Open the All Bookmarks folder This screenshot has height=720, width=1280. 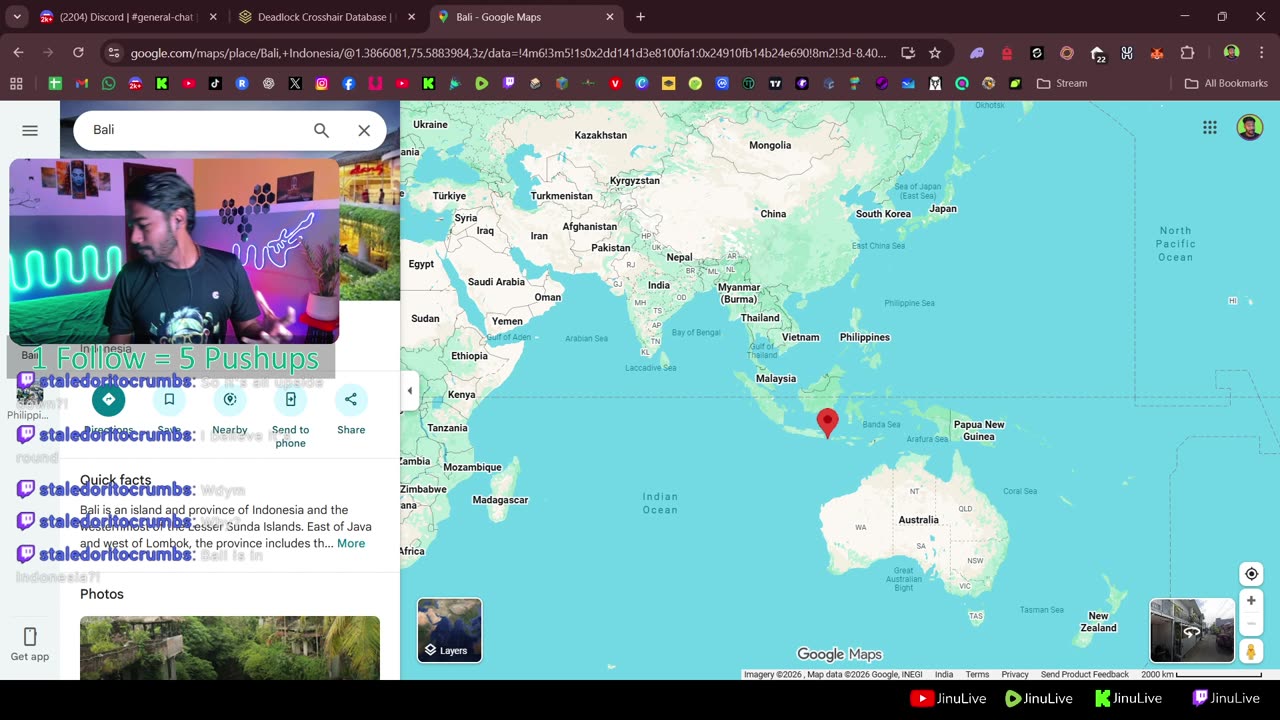pyautogui.click(x=1226, y=83)
